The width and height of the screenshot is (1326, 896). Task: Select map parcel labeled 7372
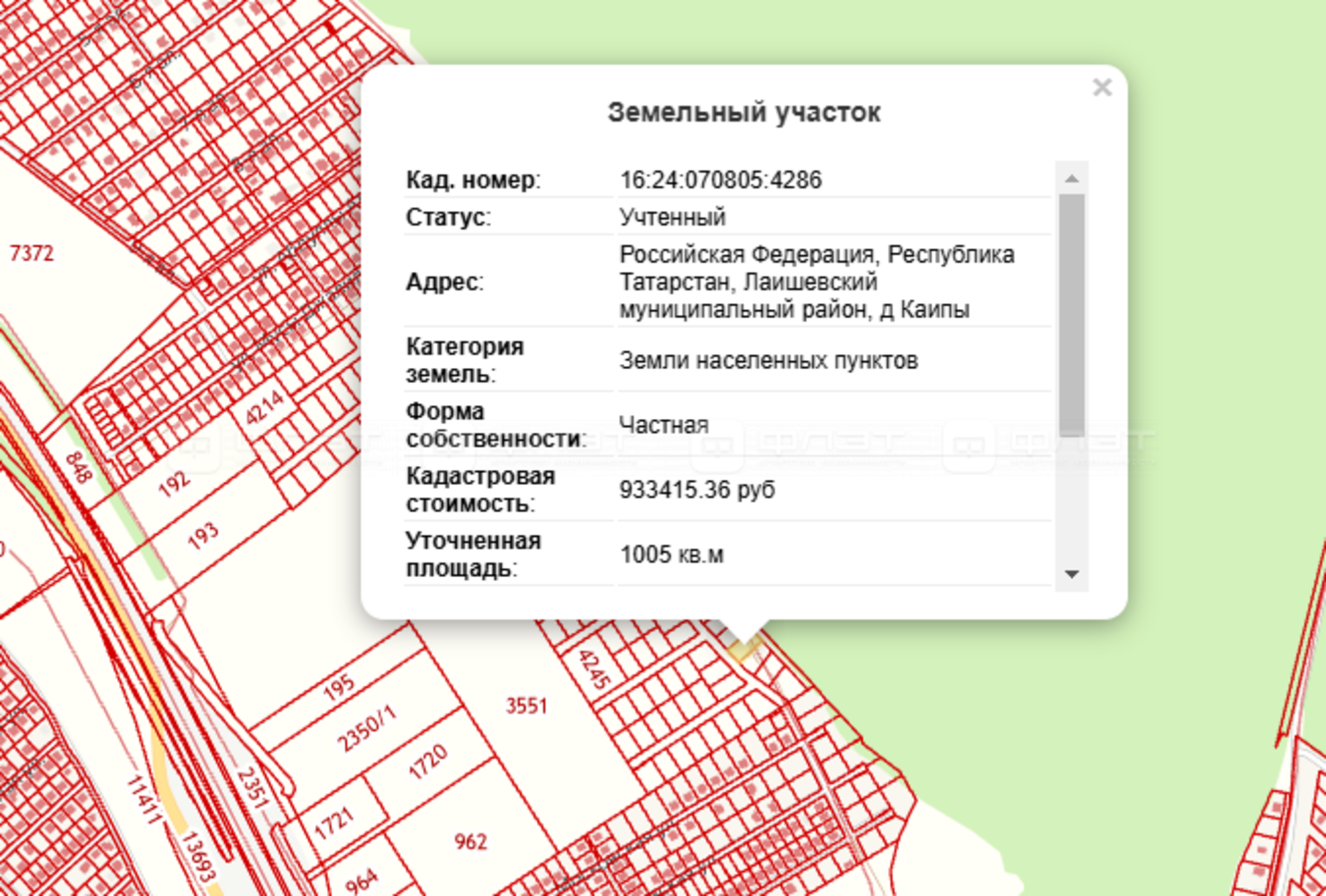pos(31,253)
